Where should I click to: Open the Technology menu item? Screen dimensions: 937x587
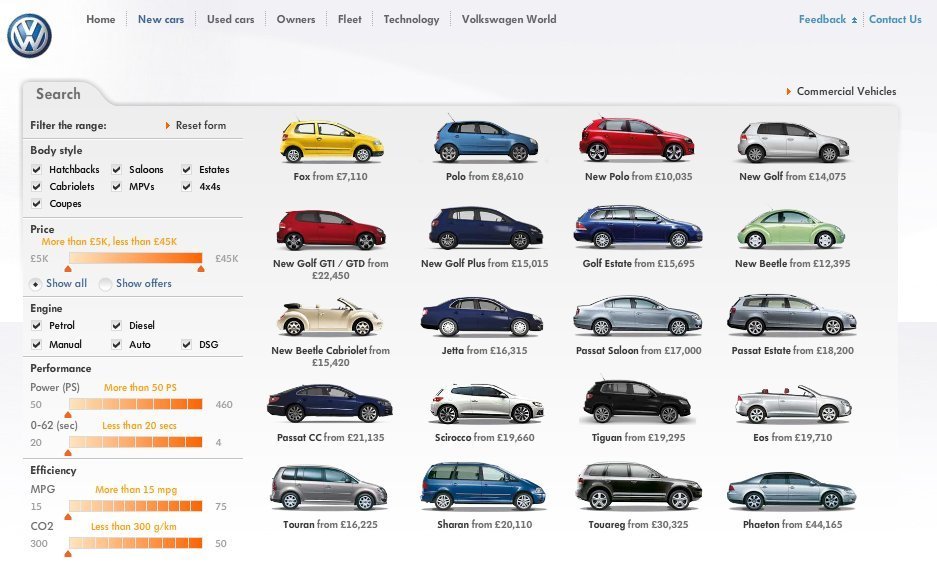[x=411, y=18]
